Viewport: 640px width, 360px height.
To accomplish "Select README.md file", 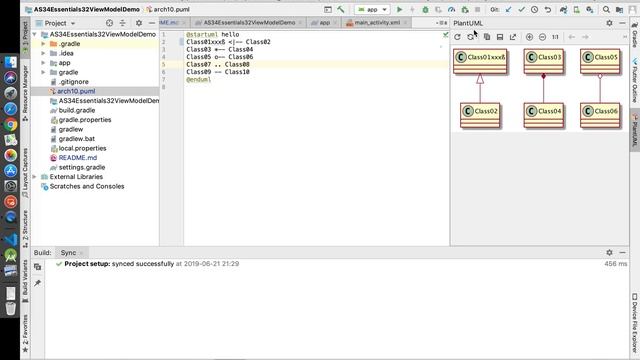I will click(x=78, y=158).
